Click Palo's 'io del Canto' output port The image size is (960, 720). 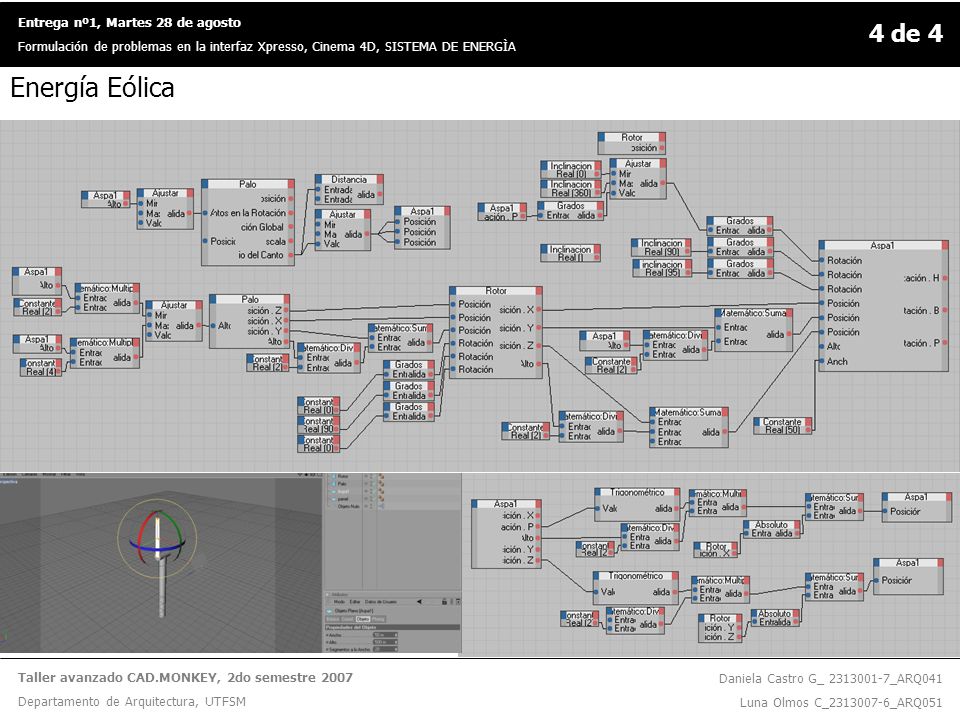click(x=291, y=255)
